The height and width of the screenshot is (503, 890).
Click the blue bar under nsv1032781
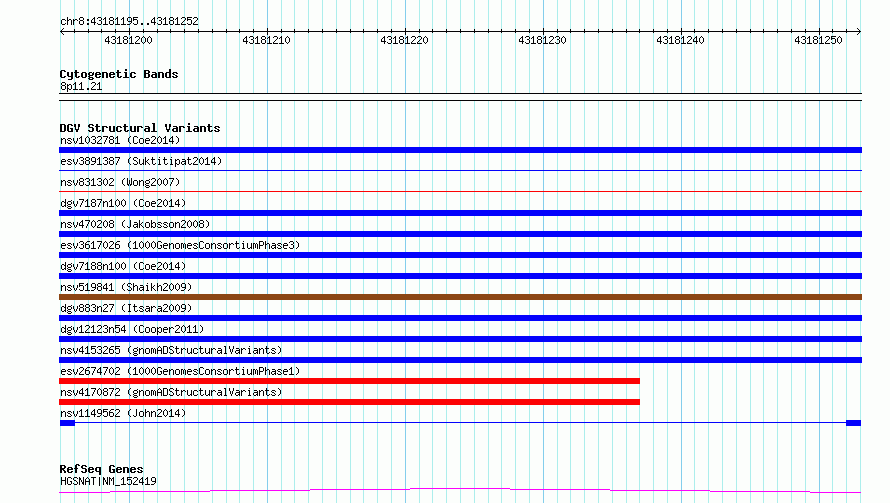coord(460,150)
